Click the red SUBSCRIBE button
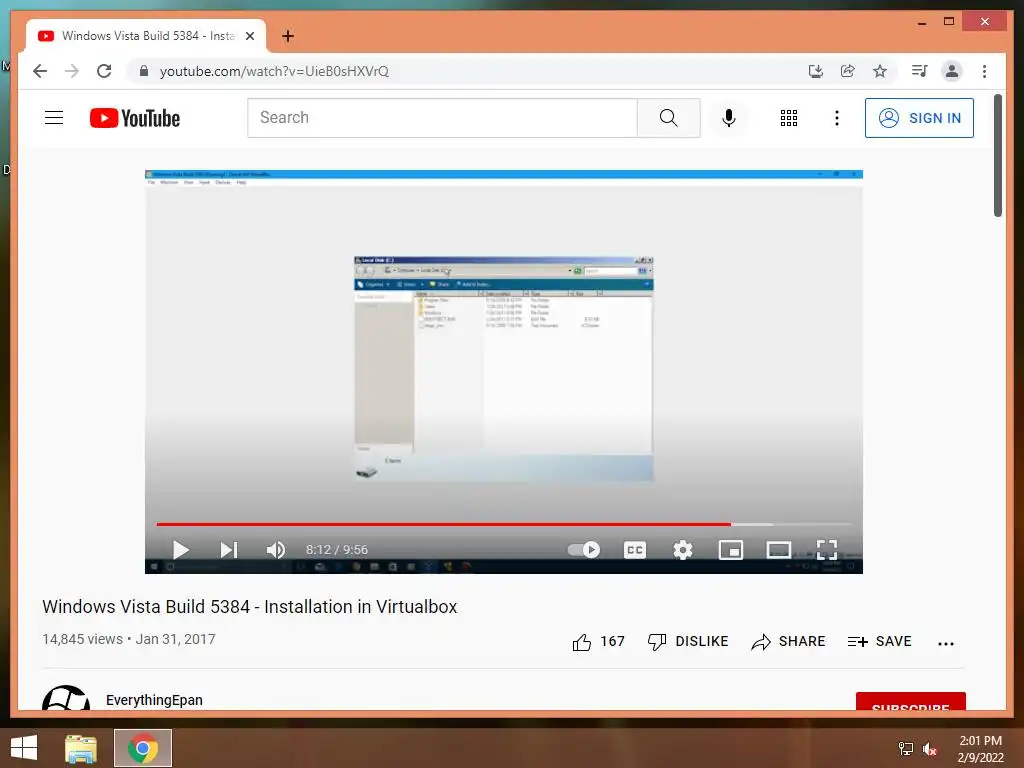 (x=910, y=703)
